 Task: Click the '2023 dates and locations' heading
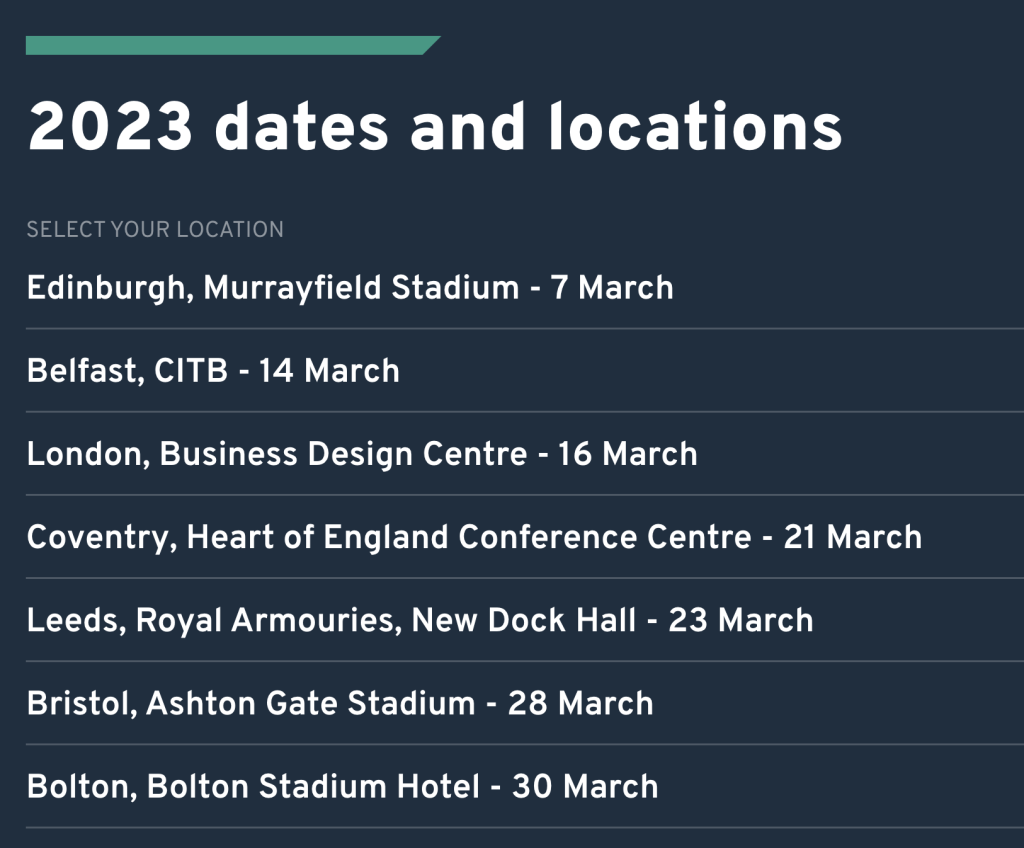tap(435, 127)
